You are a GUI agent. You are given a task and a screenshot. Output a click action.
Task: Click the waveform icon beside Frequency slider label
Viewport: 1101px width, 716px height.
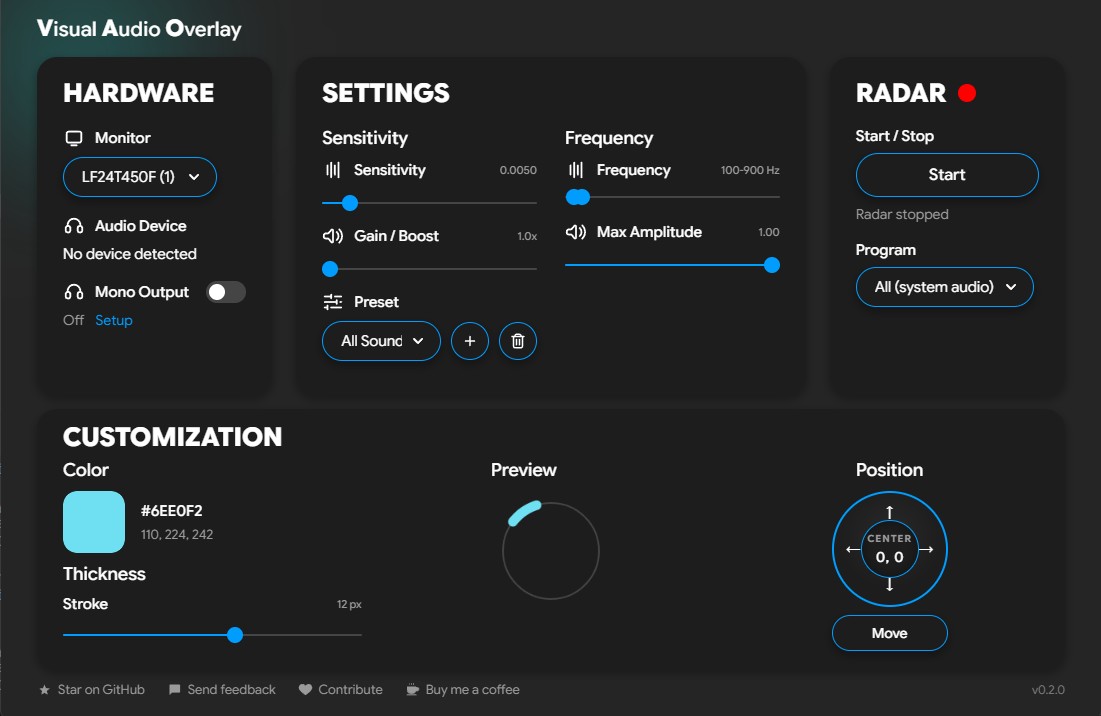pyautogui.click(x=576, y=170)
